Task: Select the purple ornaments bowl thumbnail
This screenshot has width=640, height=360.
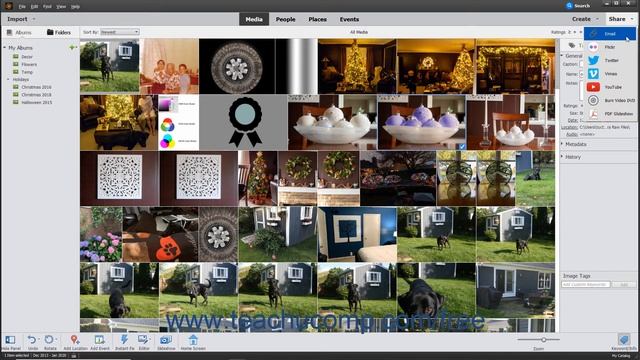Action: [x=422, y=122]
